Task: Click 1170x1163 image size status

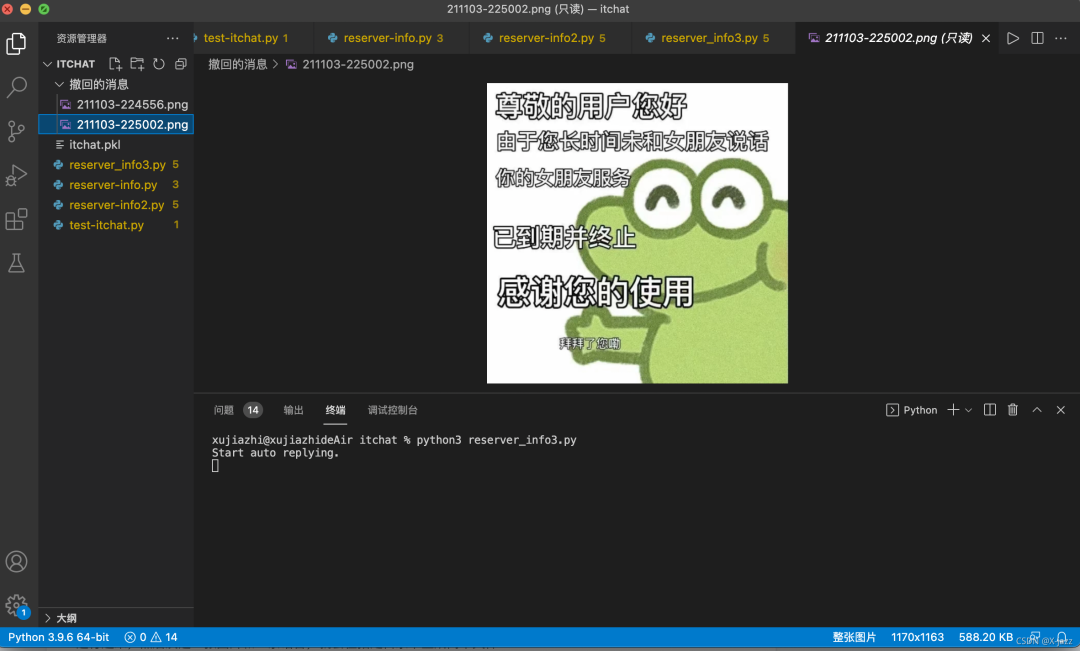Action: (x=917, y=637)
